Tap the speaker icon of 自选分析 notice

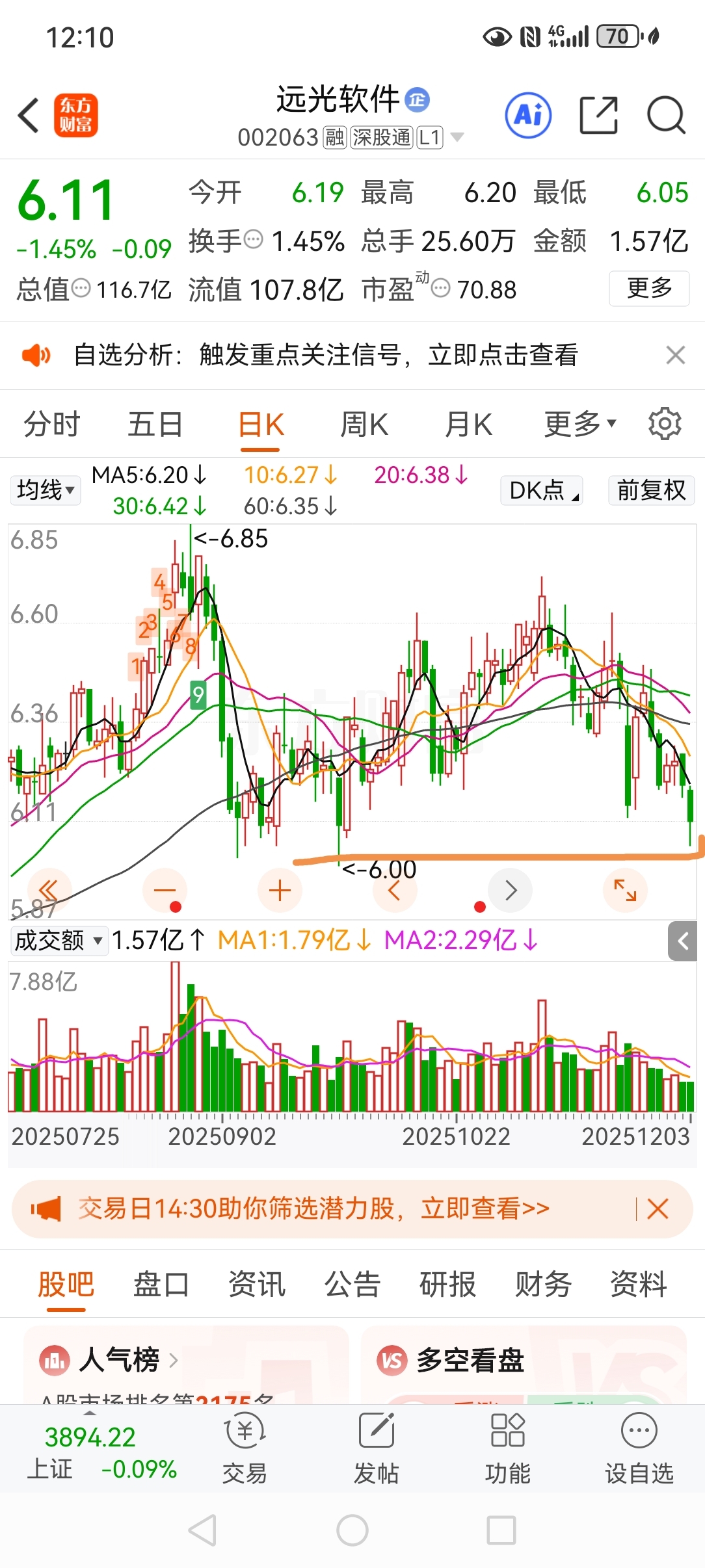(36, 355)
